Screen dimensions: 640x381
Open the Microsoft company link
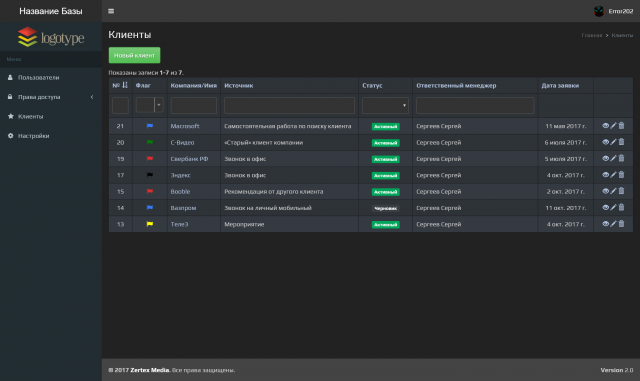tap(185, 126)
